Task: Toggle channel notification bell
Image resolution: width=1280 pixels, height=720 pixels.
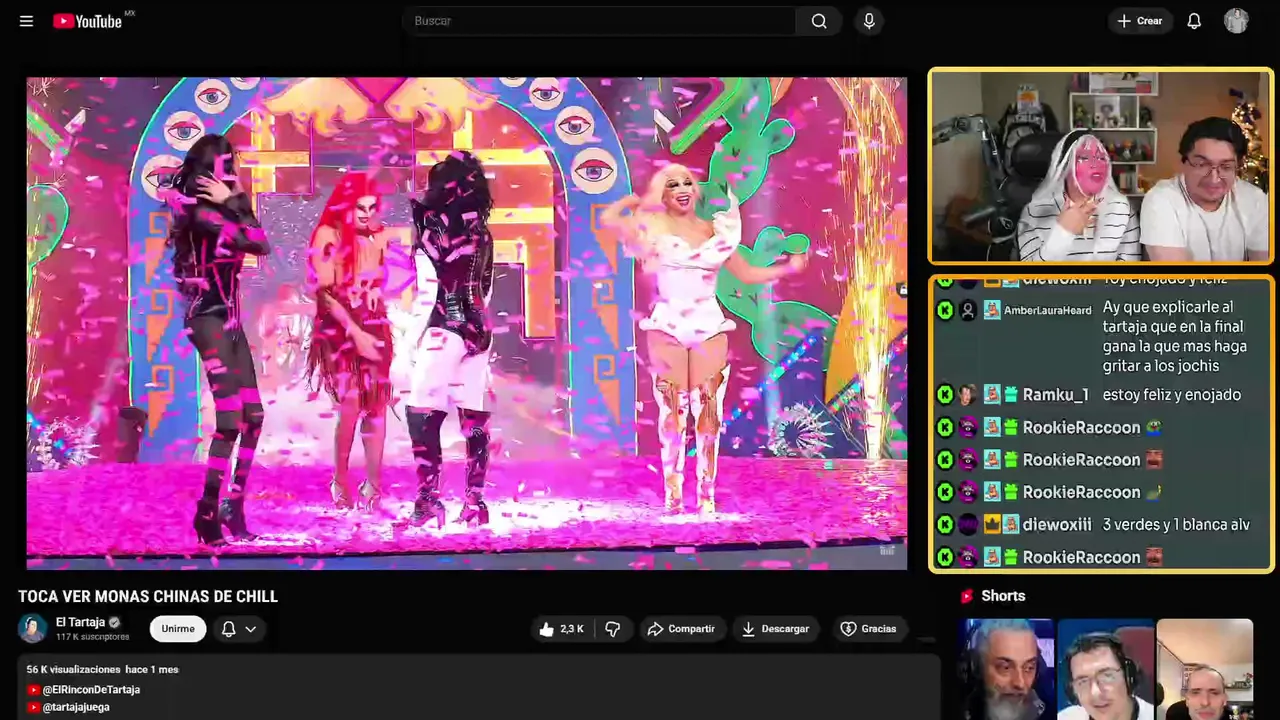Action: (228, 629)
